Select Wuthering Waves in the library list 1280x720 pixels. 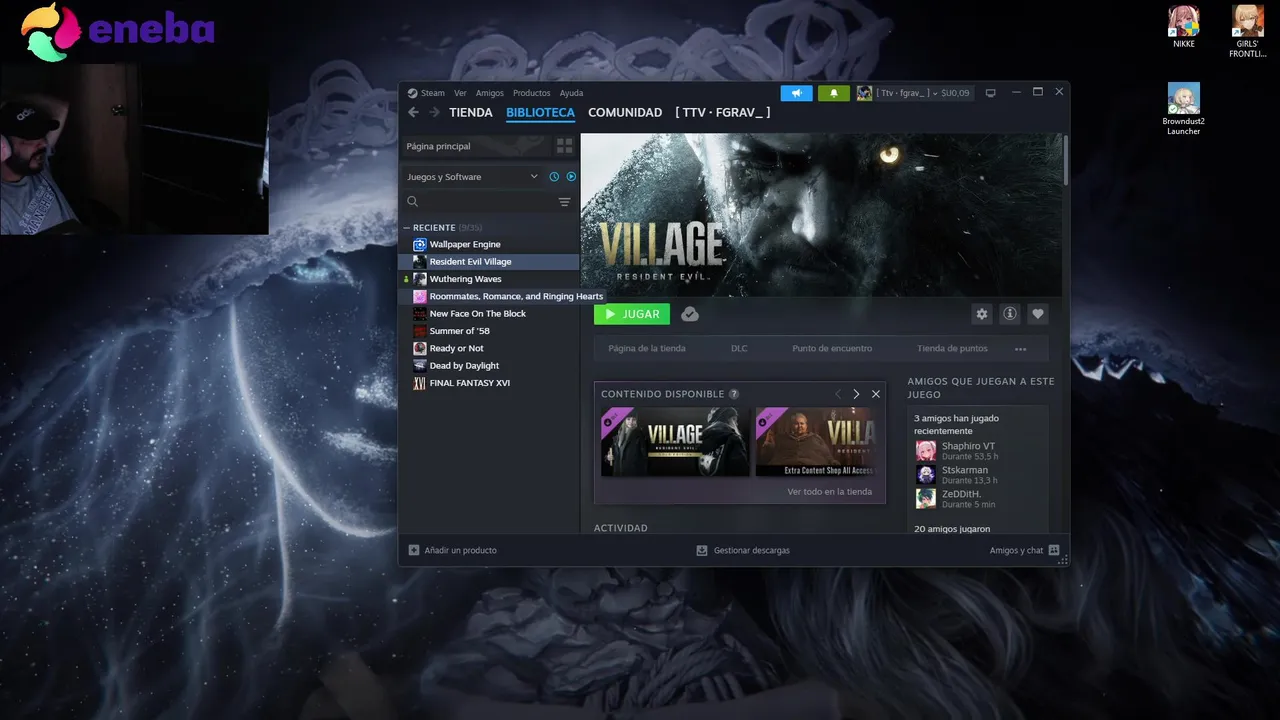(489, 279)
